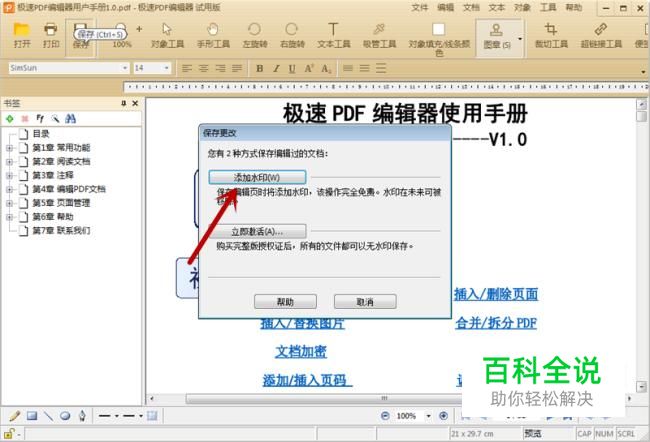Select the 对象工具 arrow tool
The image size is (650, 442).
coord(167,35)
